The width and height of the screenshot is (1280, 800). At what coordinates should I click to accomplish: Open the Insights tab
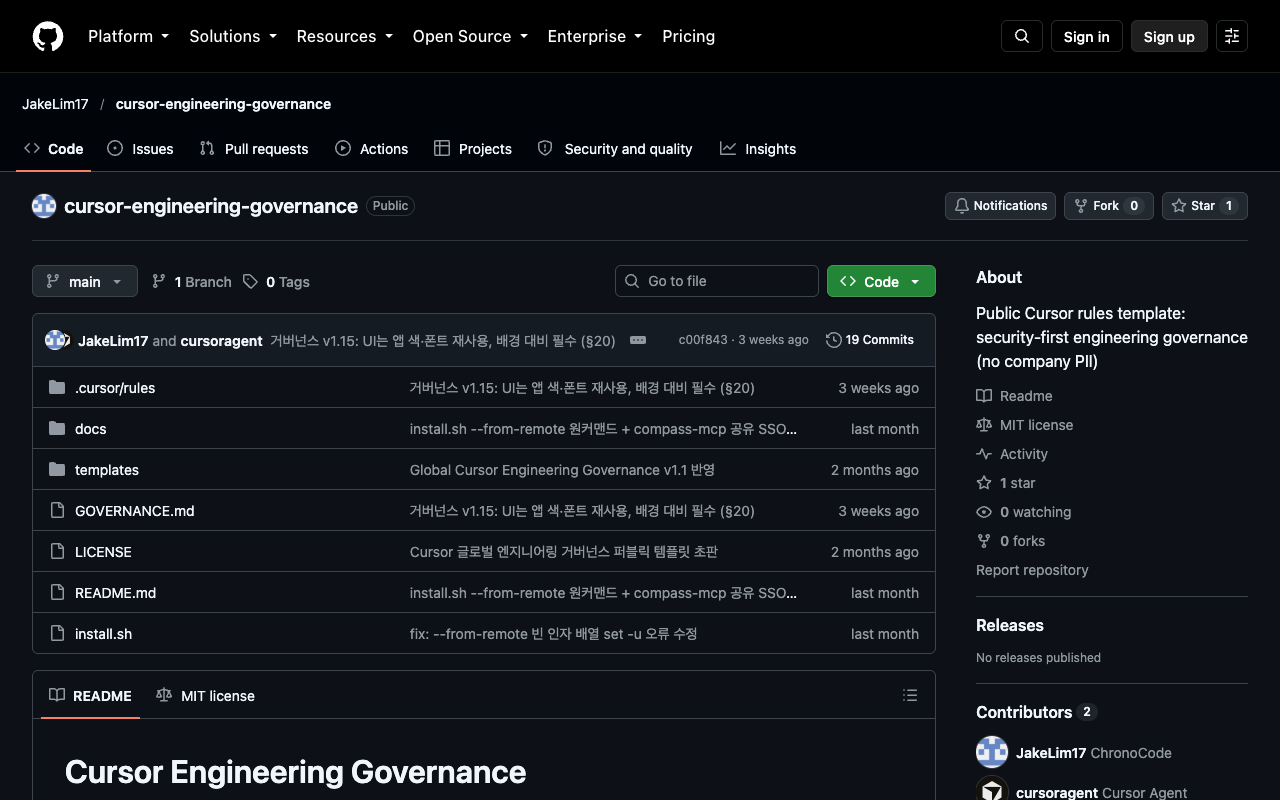click(x=758, y=149)
